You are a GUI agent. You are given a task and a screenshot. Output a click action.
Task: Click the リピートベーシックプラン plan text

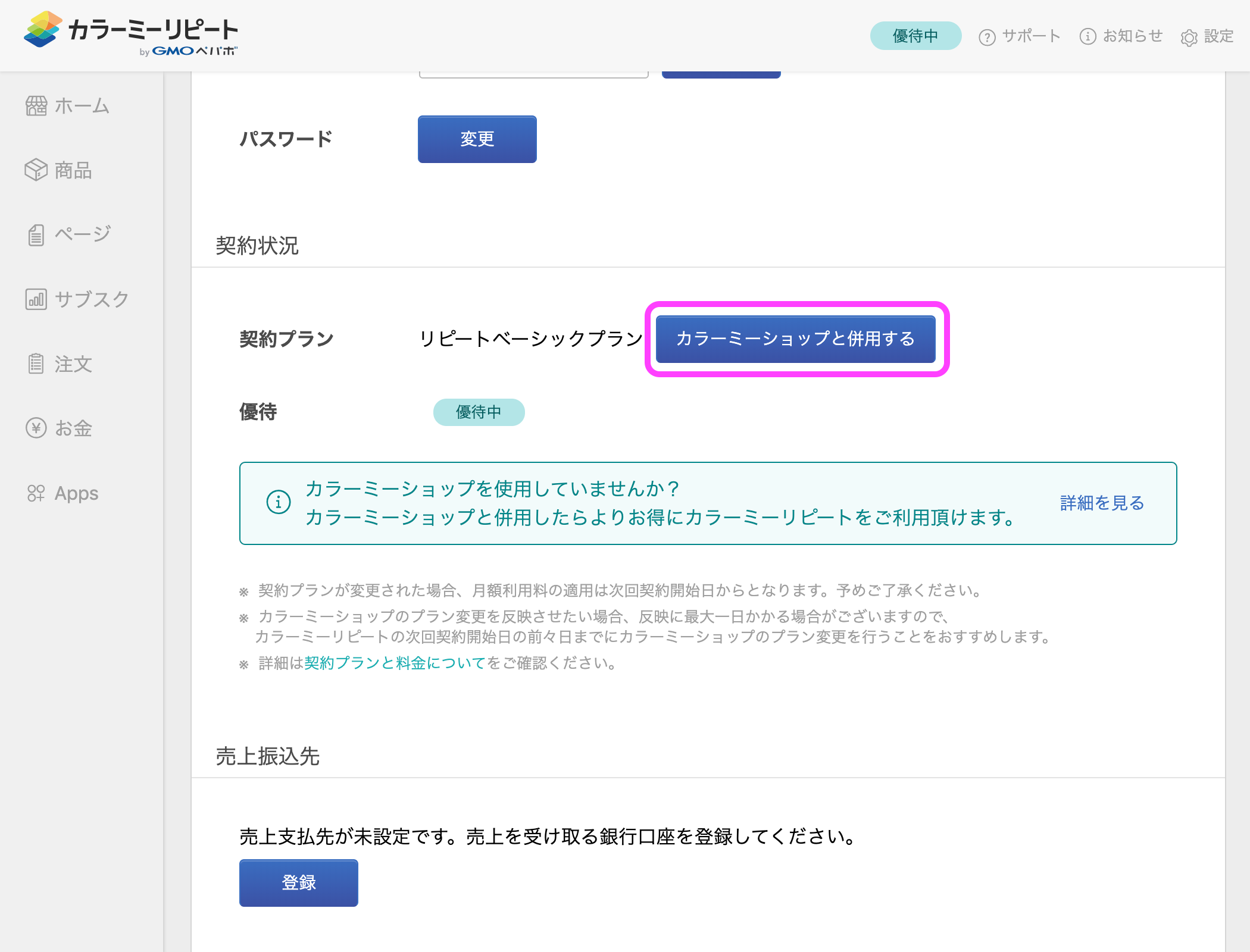click(530, 339)
